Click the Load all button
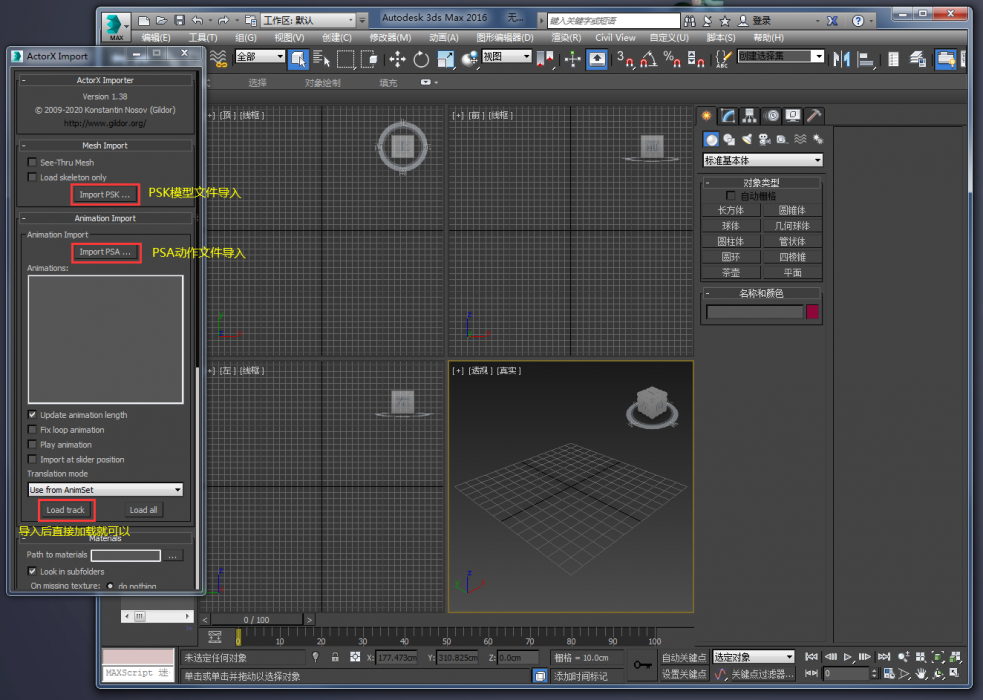Viewport: 983px width, 700px height. (x=144, y=510)
